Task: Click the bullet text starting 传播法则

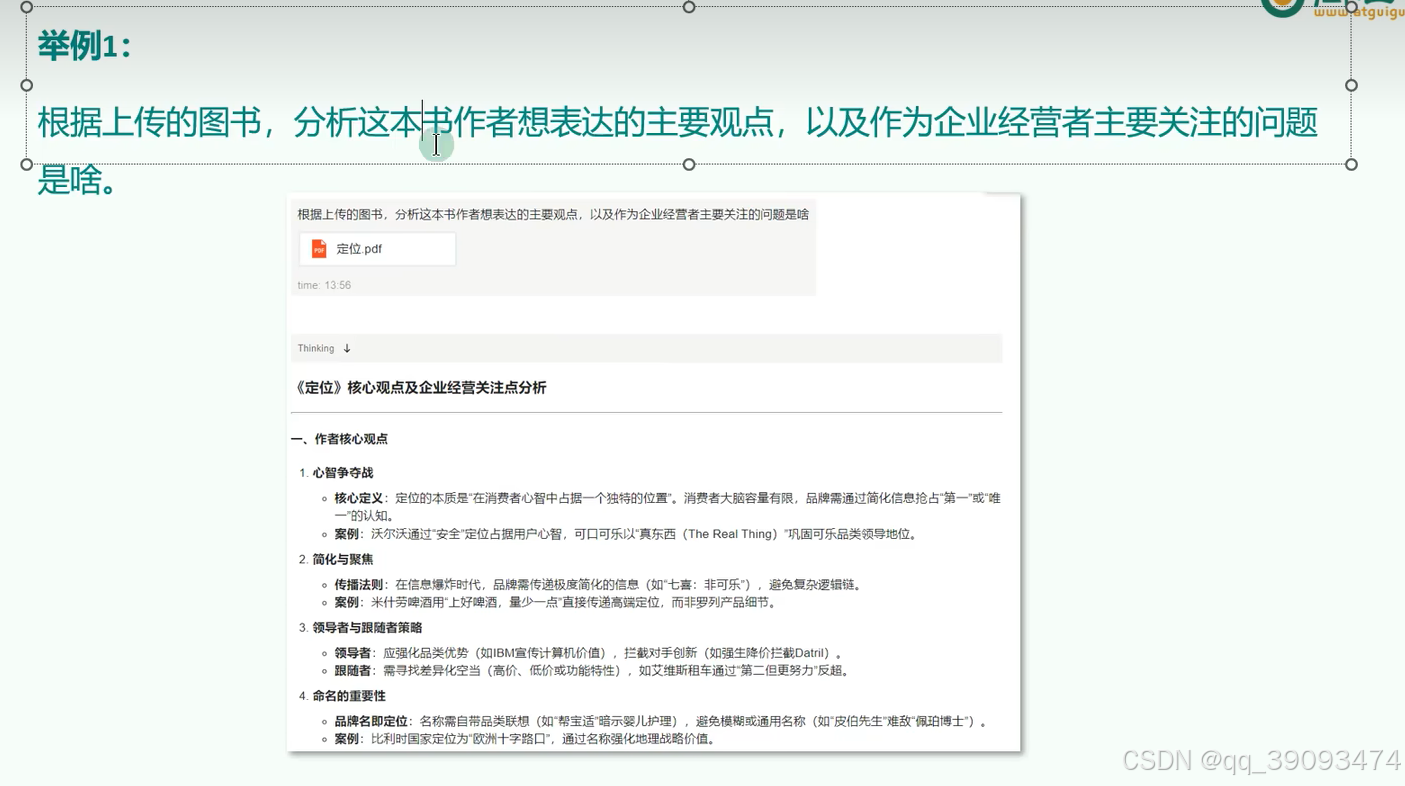Action: coord(598,585)
